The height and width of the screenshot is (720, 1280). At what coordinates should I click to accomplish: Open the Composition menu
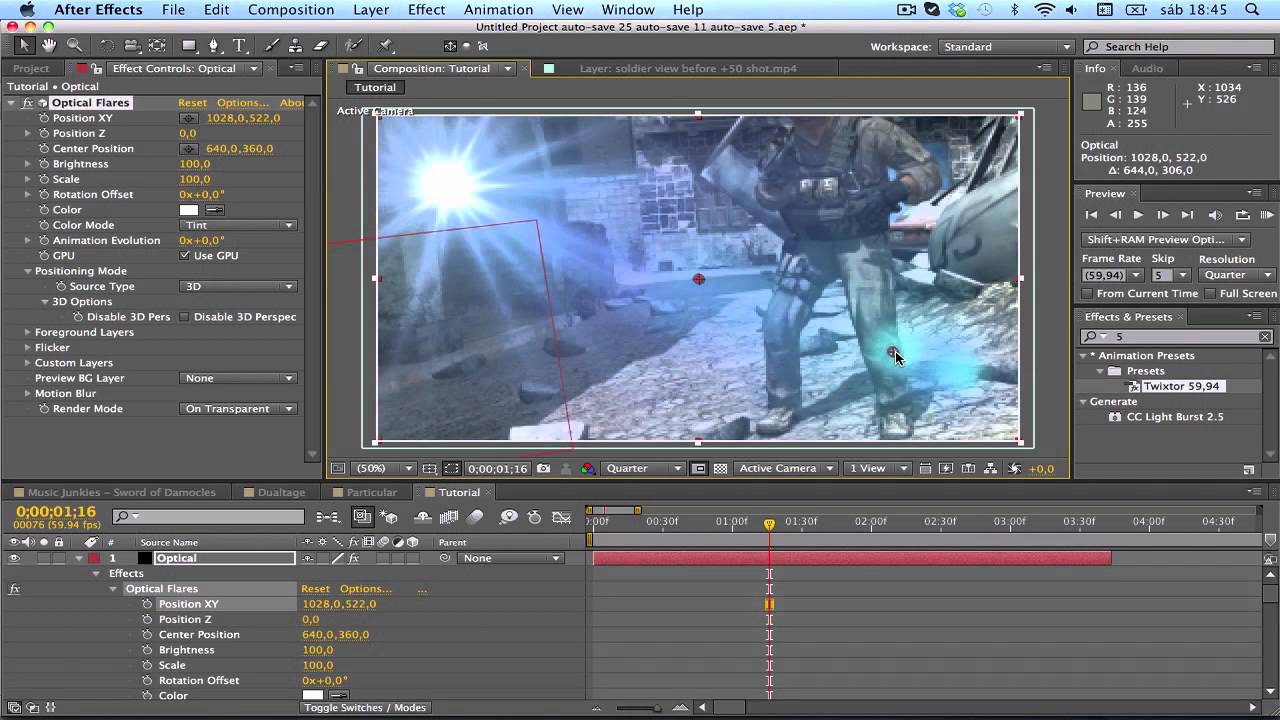pos(291,10)
